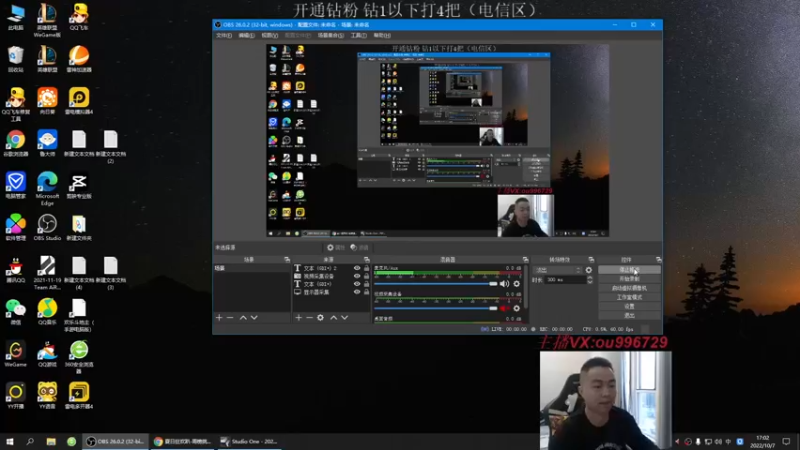Open Google Chrome desktop shortcut
This screenshot has width=800, height=450.
pos(15,143)
